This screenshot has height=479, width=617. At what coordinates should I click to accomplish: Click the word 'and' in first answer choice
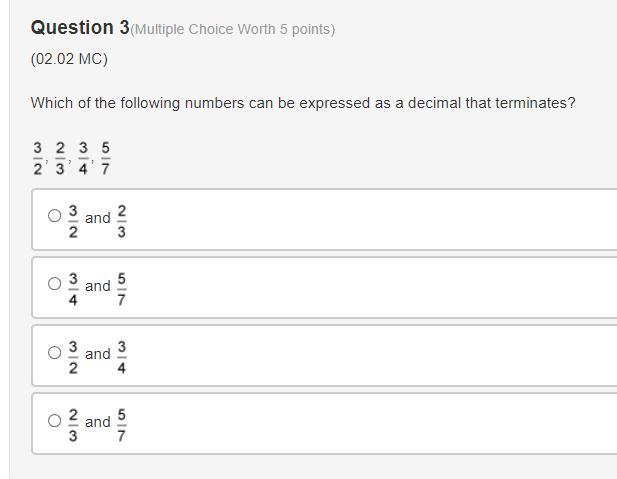pos(98,218)
